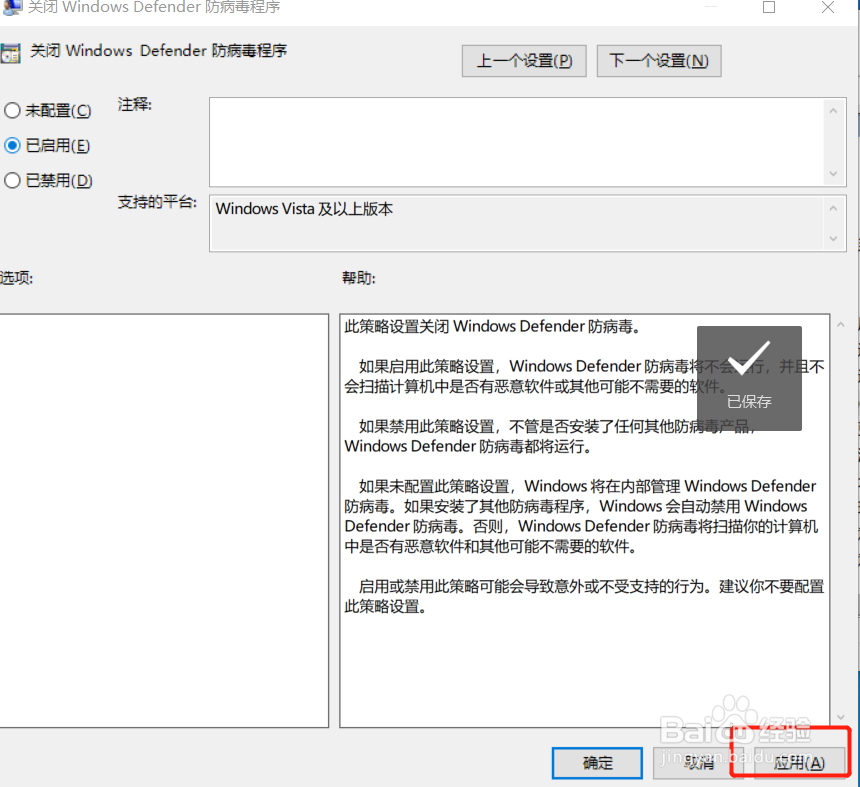Click the up arrow of help pane scrollbar
Screen dimensions: 860x787
tap(840, 325)
